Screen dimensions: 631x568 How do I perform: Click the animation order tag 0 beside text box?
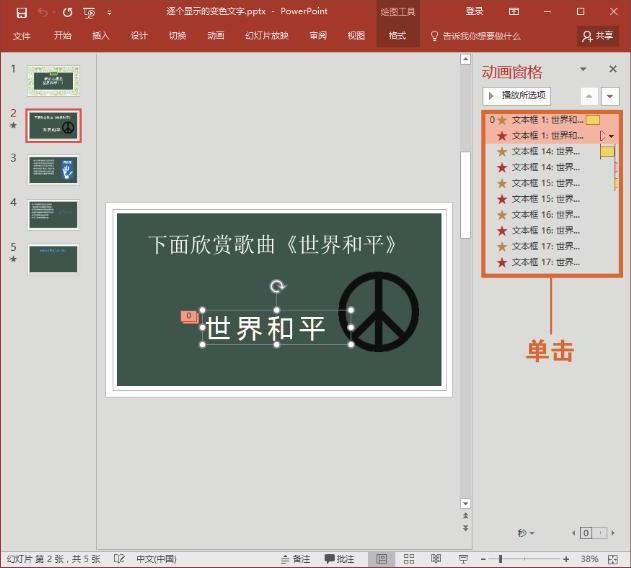[189, 316]
